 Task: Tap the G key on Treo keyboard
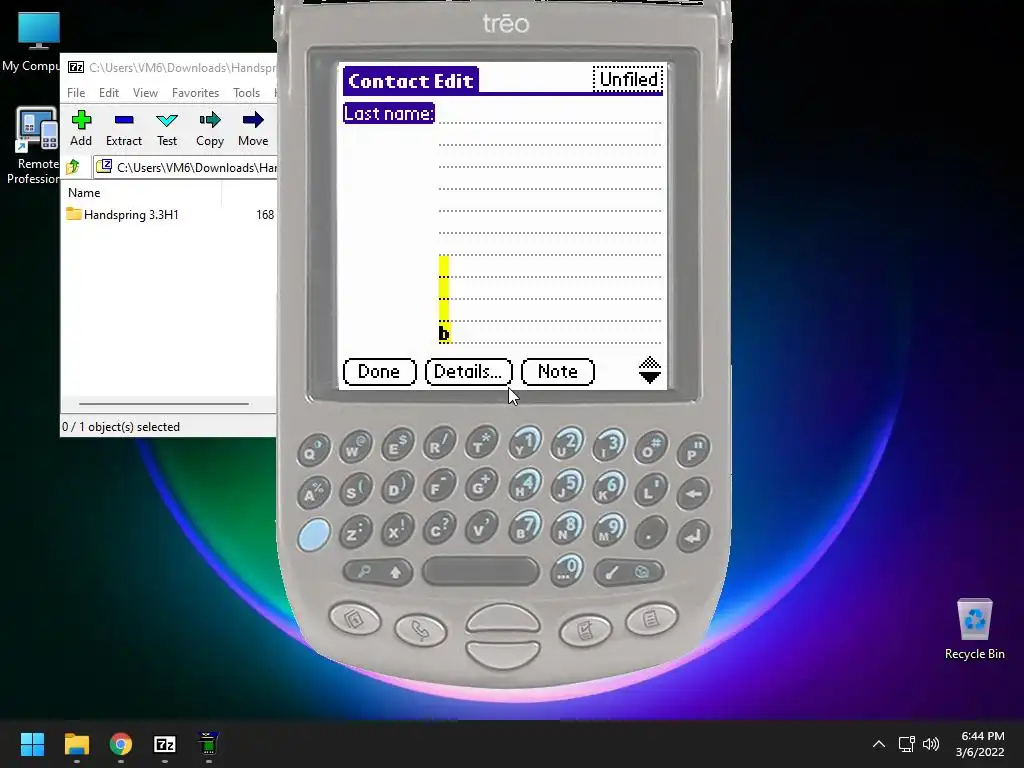(x=481, y=485)
